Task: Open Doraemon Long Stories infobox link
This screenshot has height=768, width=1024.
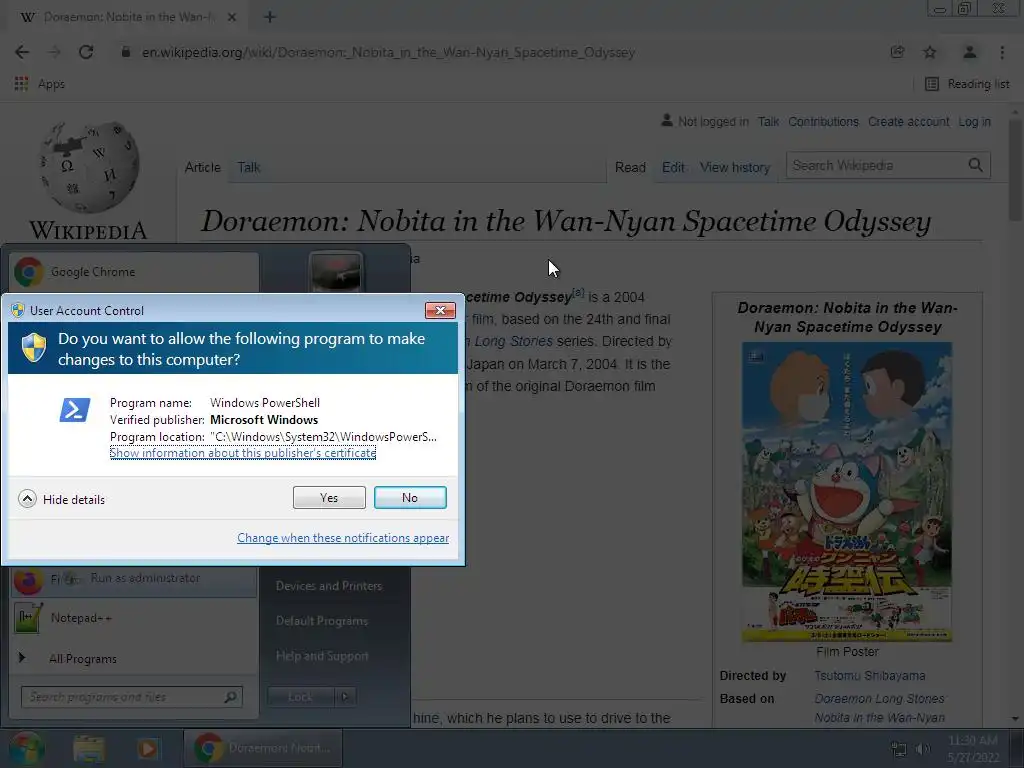Action: [x=879, y=699]
